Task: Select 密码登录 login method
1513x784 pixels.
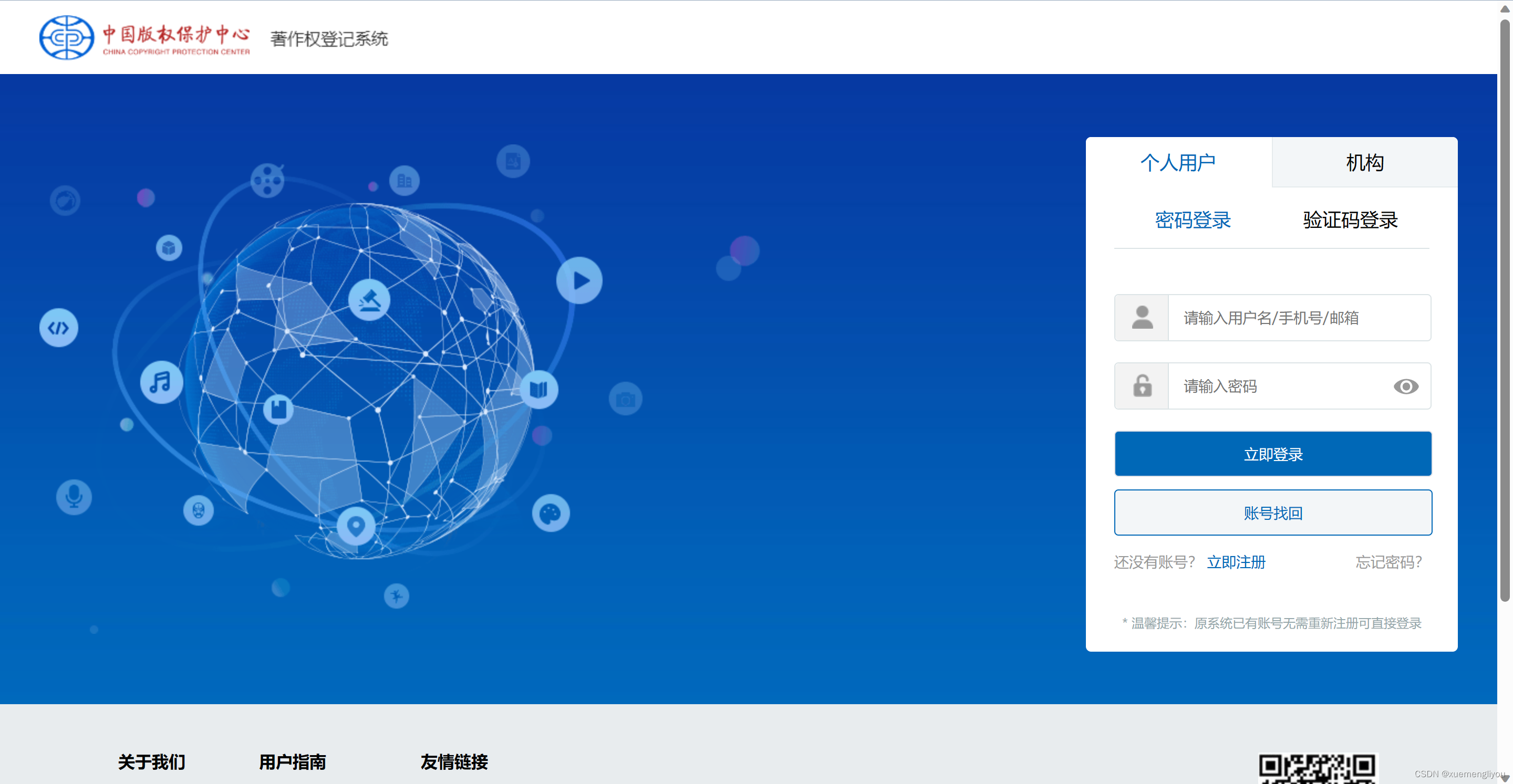Action: (x=1193, y=219)
